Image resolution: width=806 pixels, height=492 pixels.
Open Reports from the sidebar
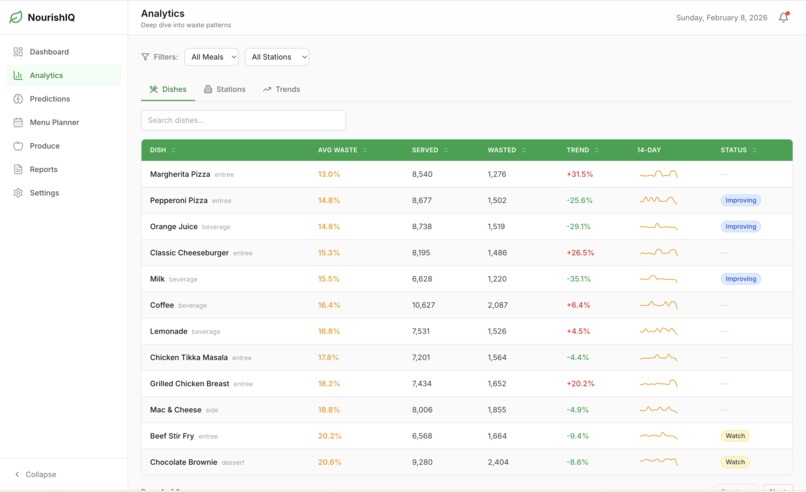[x=64, y=169]
